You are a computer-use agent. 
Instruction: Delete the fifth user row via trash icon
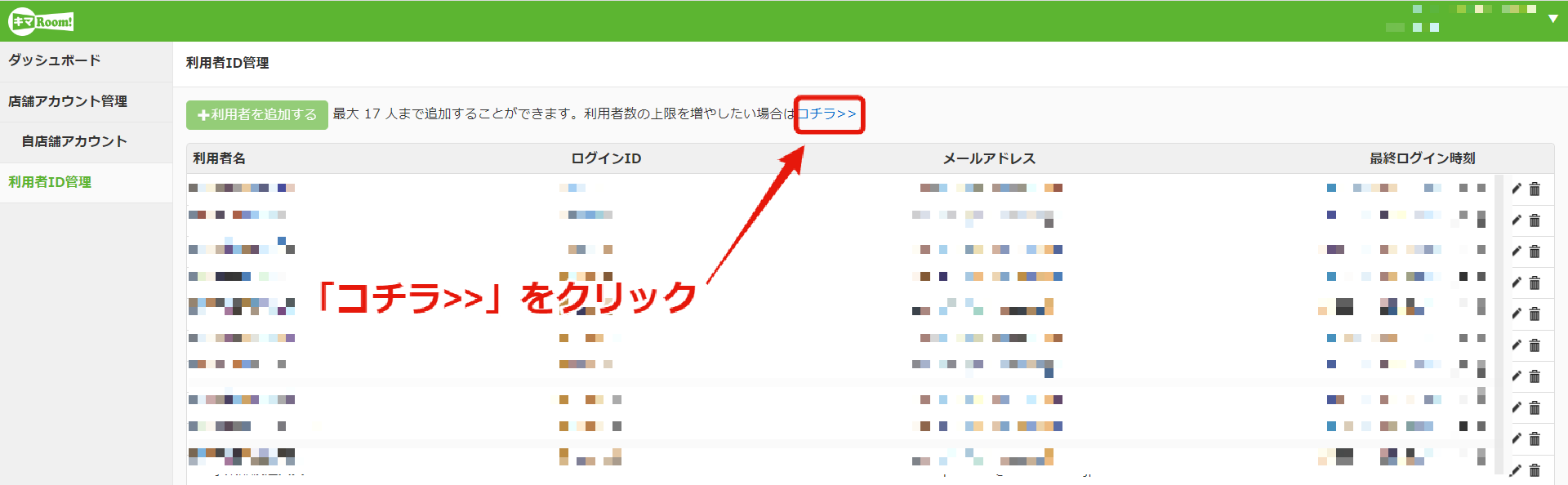[1535, 314]
